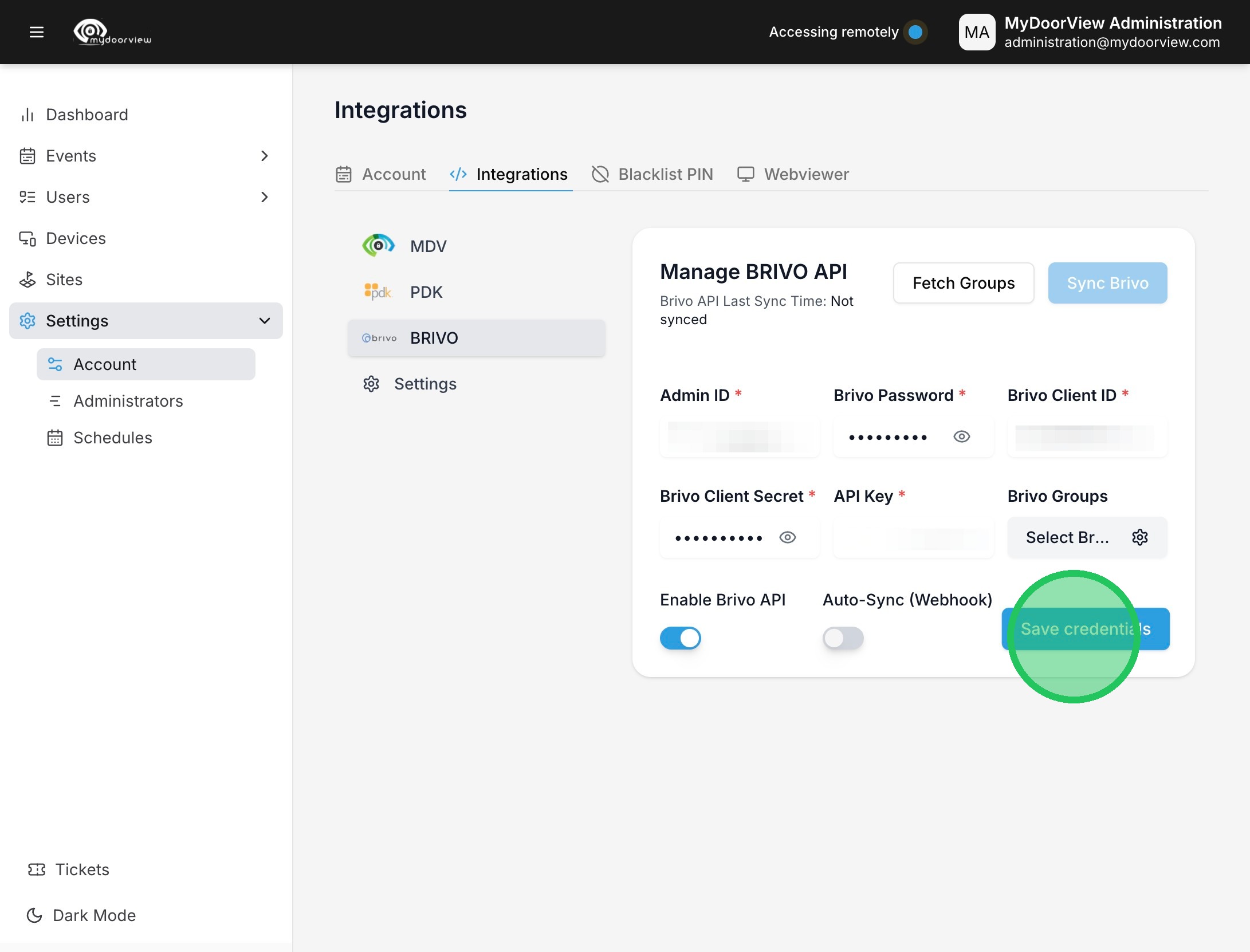
Task: Click the Fetch Groups button
Action: [963, 283]
